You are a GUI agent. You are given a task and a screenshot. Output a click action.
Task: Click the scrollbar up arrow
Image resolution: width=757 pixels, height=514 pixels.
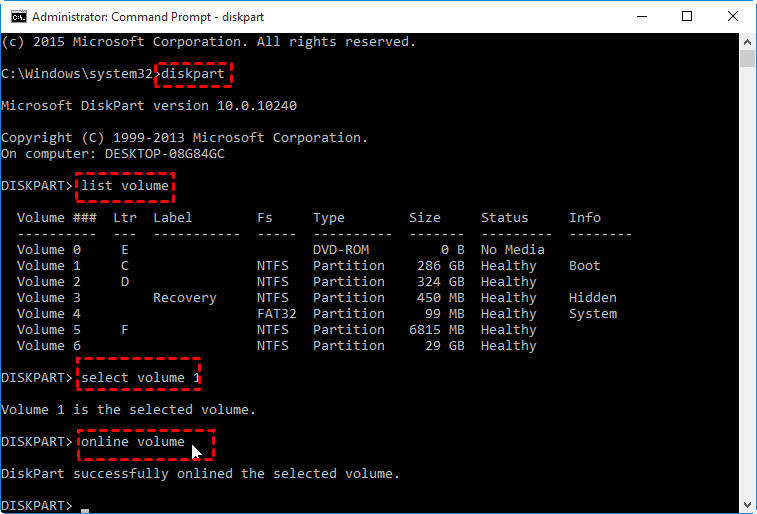pos(747,42)
